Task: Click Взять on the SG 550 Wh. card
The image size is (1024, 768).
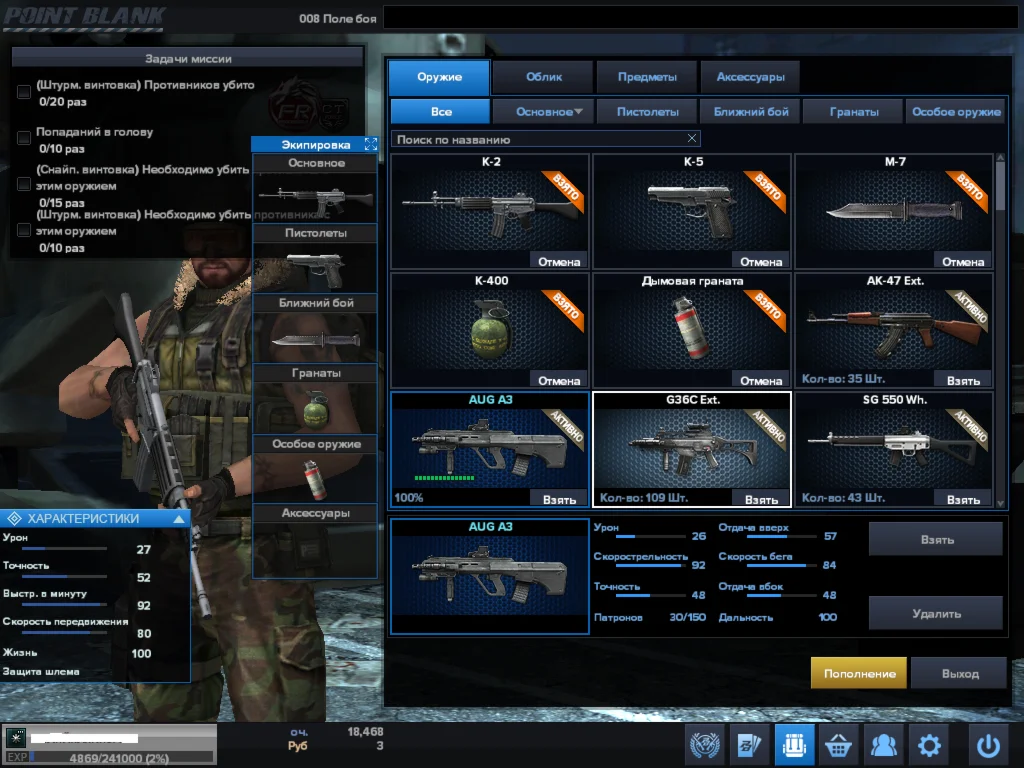Action: 963,500
